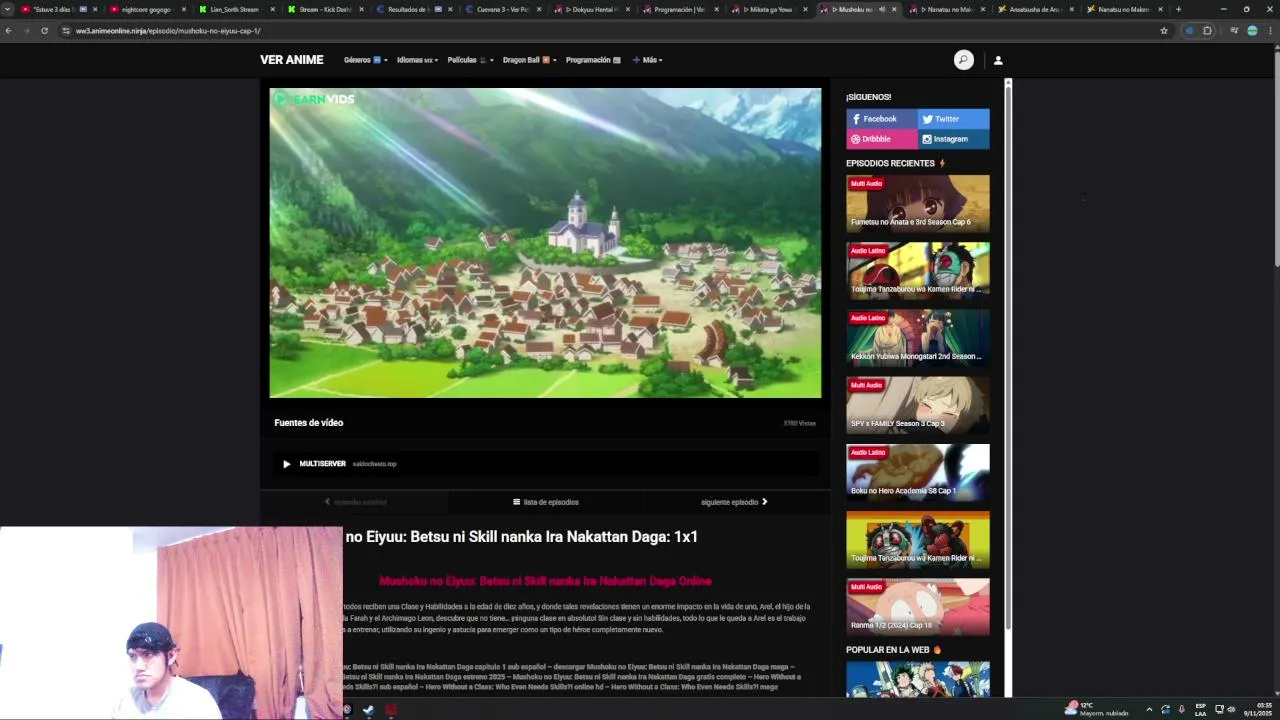Expand the Géneros menu

[364, 60]
